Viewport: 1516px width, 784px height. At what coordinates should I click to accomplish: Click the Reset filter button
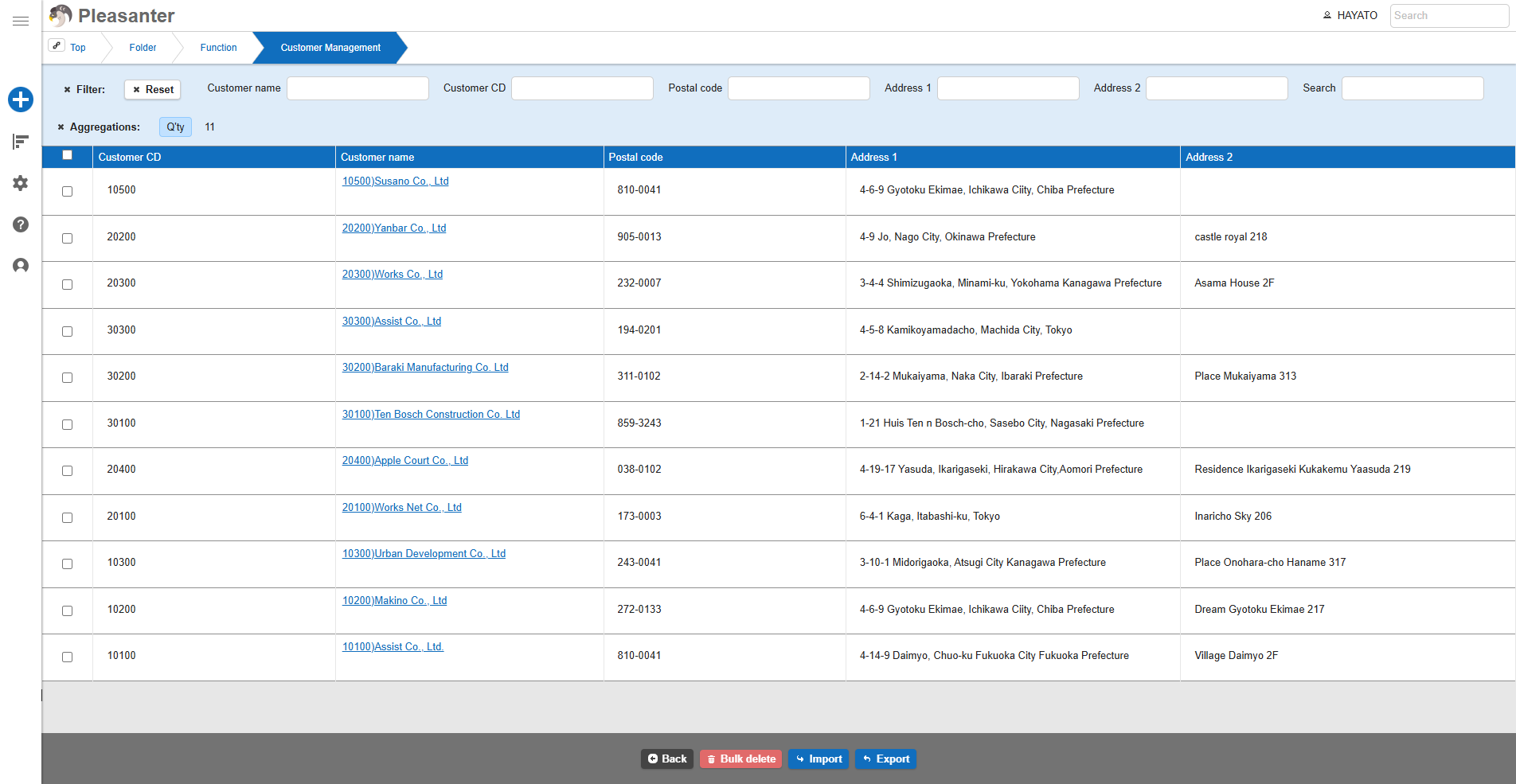click(x=153, y=90)
